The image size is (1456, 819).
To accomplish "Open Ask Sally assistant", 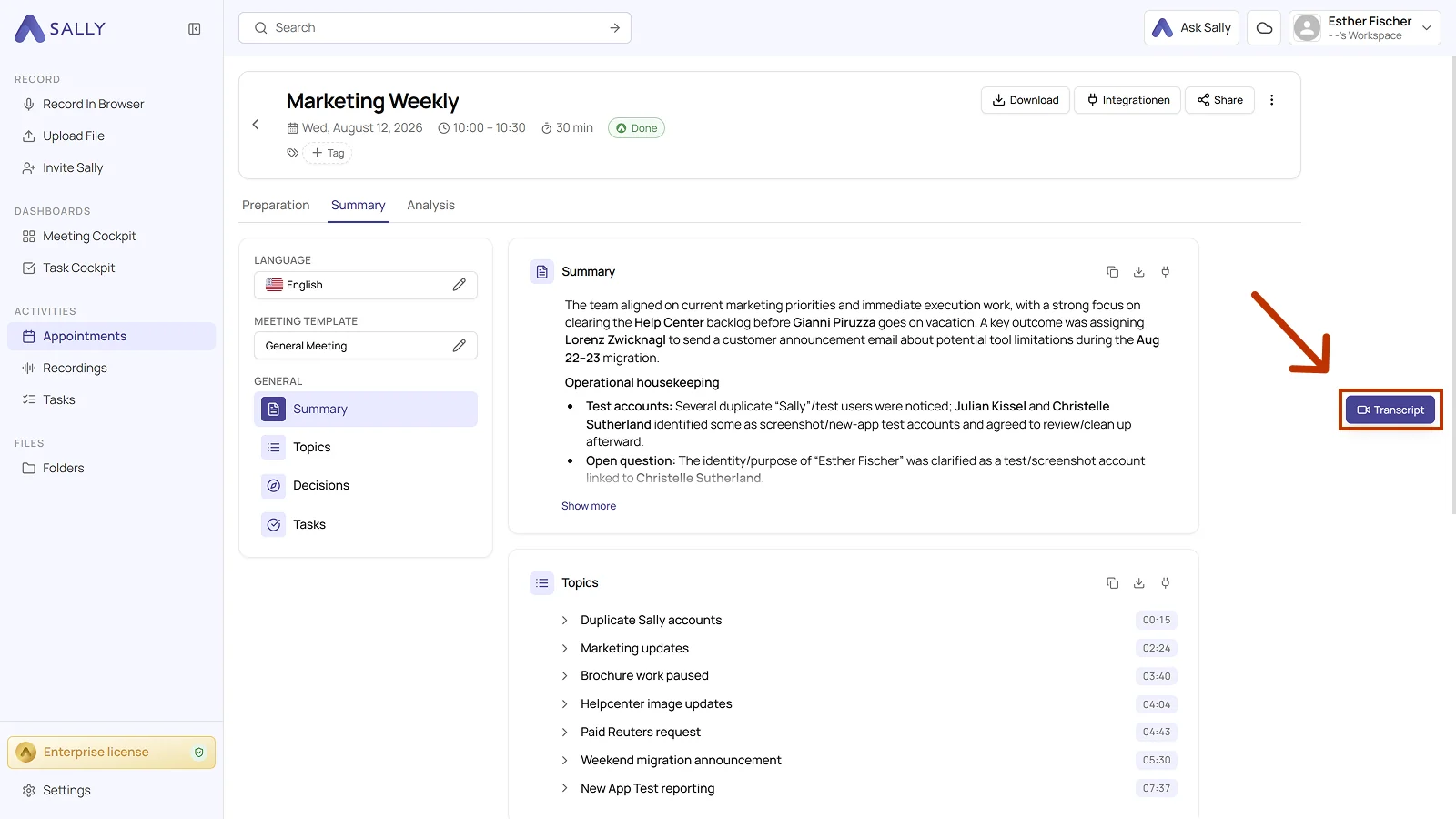I will coord(1191,28).
